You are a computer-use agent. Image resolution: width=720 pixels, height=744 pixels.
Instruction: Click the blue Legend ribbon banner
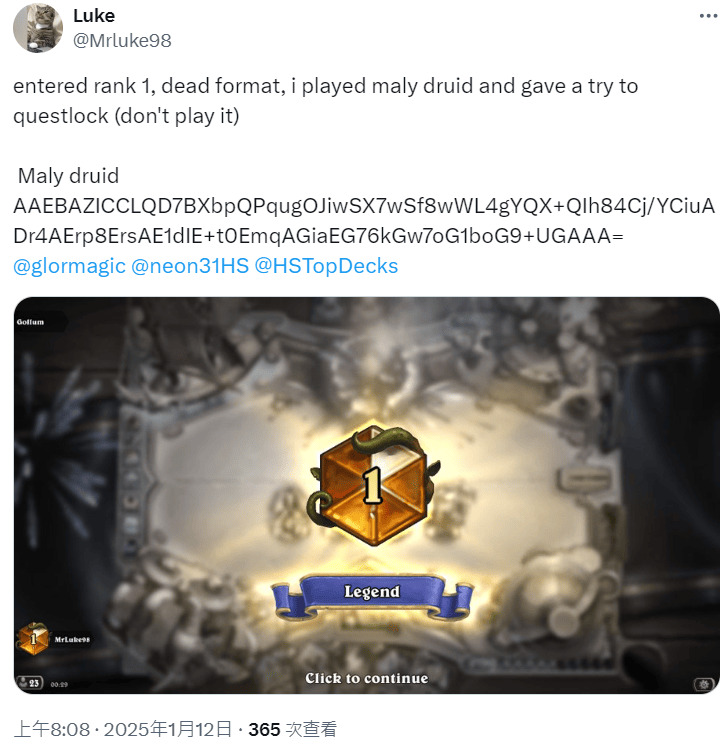pos(372,596)
